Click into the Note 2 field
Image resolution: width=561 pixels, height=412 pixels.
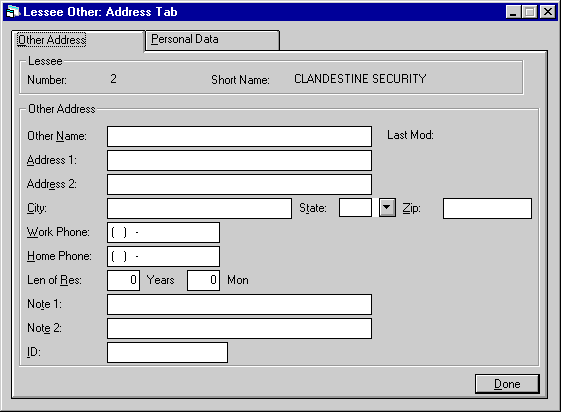point(239,328)
